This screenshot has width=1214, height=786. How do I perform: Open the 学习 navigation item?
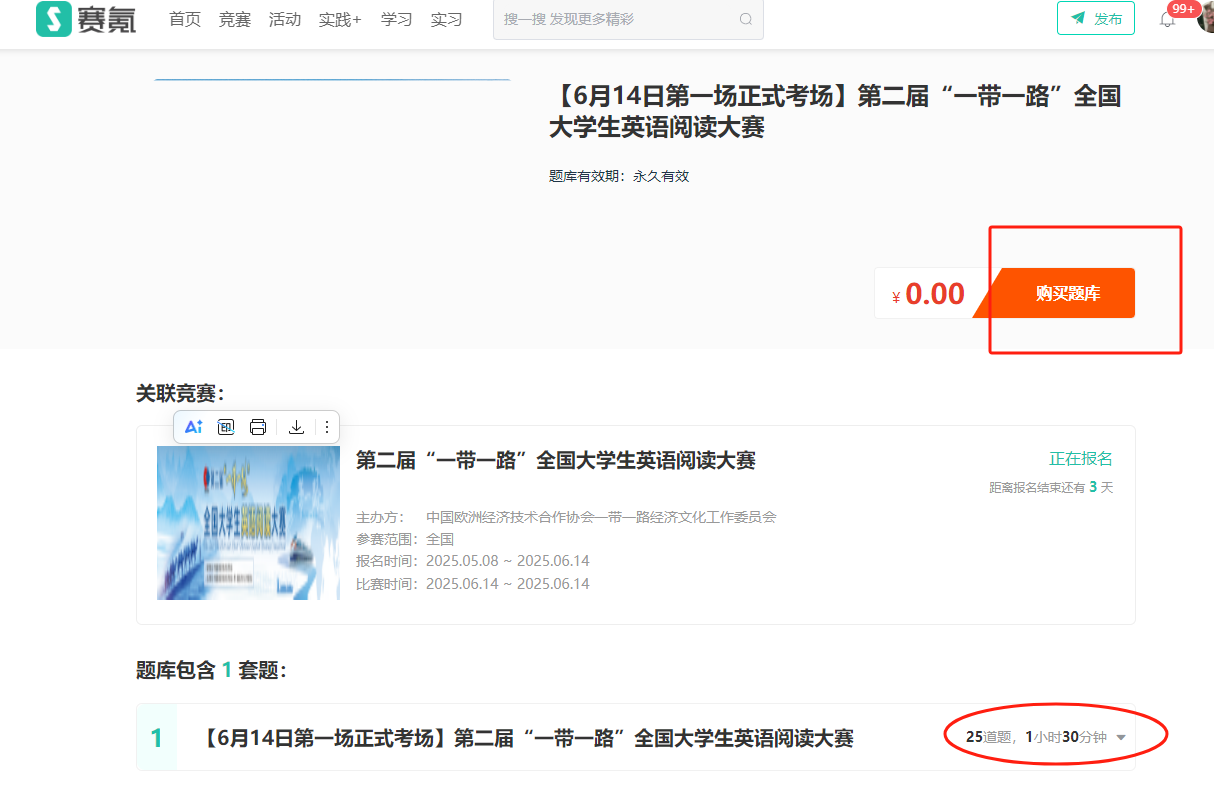(397, 19)
